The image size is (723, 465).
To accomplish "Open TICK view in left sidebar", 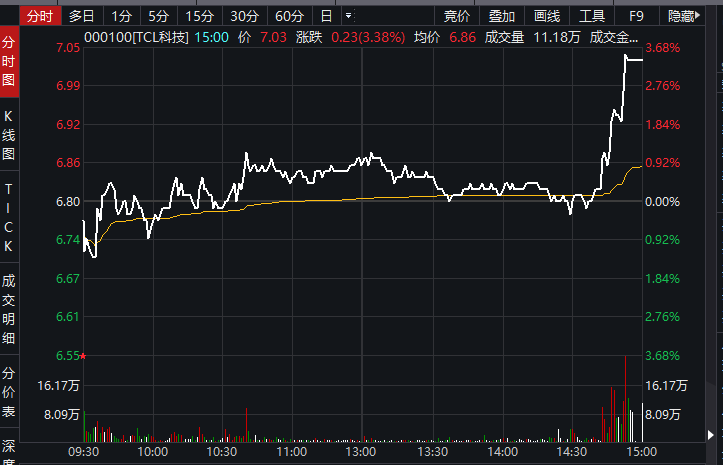I will pyautogui.click(x=9, y=217).
